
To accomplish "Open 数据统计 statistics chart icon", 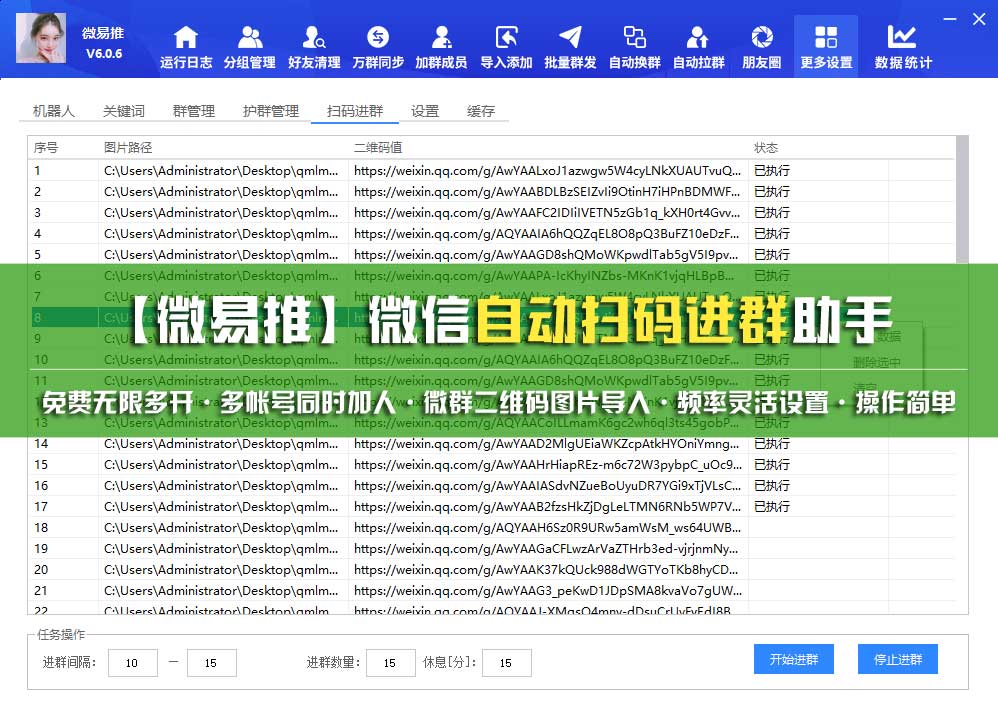I will [903, 47].
